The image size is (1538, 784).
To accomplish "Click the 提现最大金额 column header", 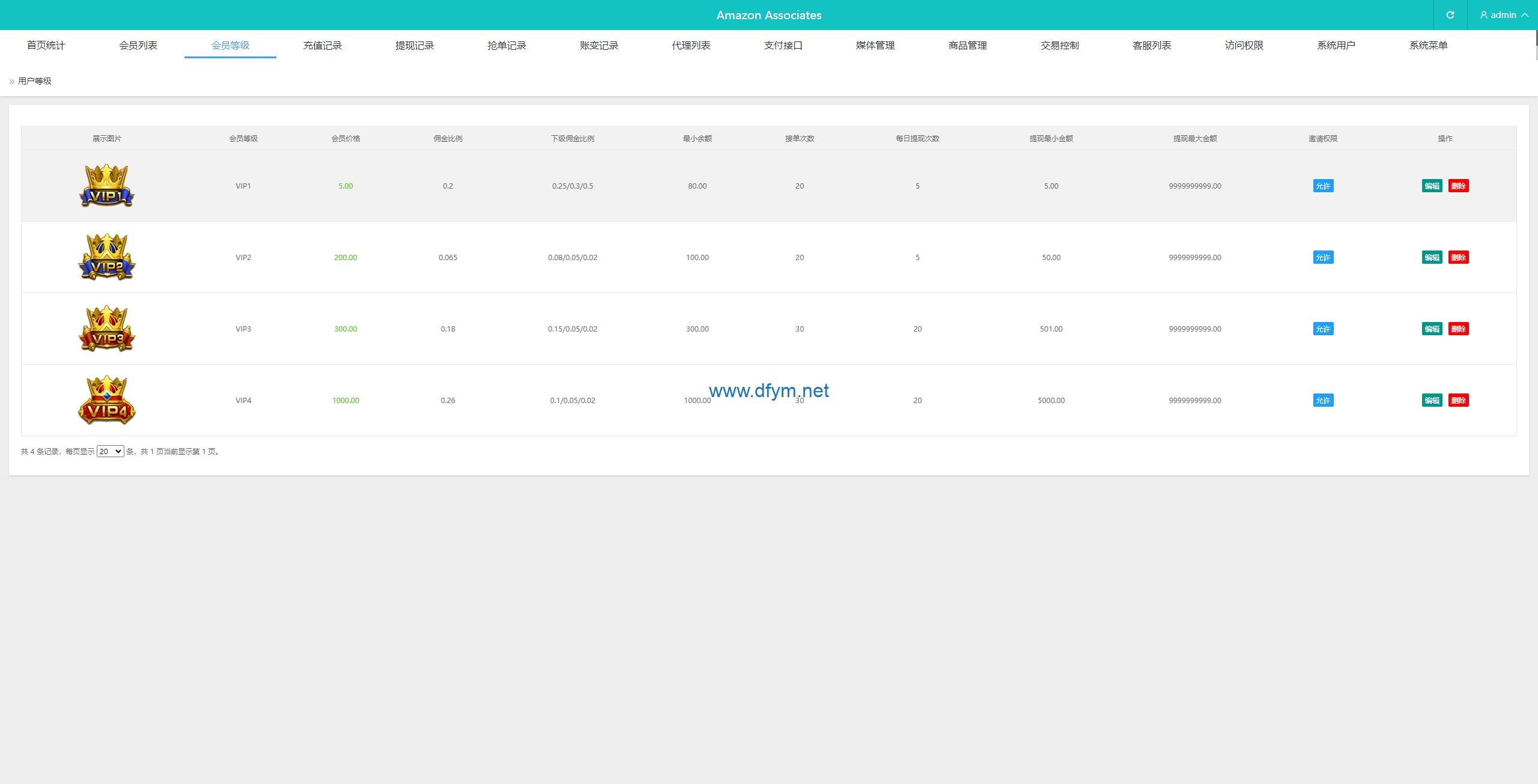I will pos(1195,138).
